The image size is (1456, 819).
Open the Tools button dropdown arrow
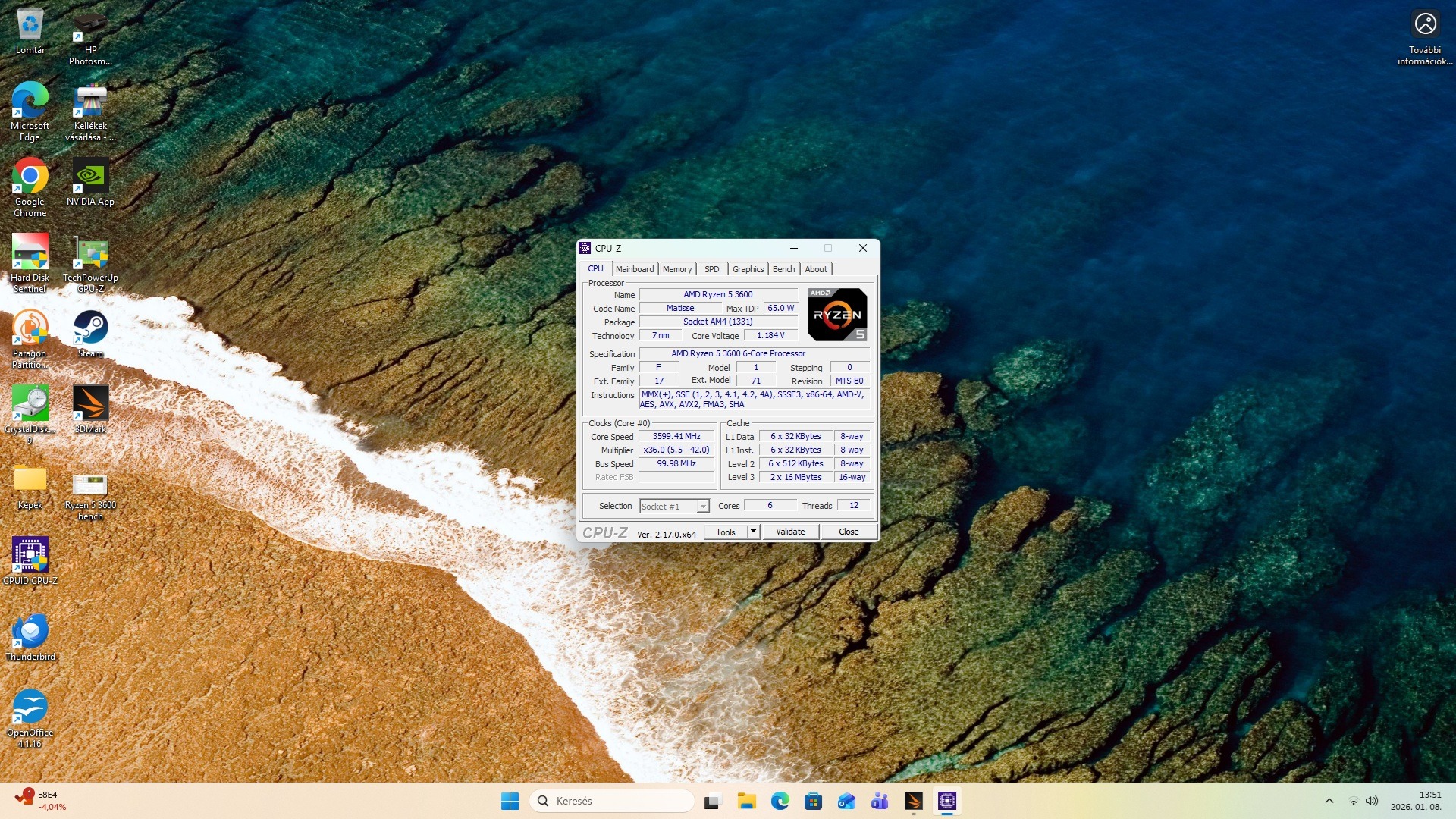pos(753,532)
